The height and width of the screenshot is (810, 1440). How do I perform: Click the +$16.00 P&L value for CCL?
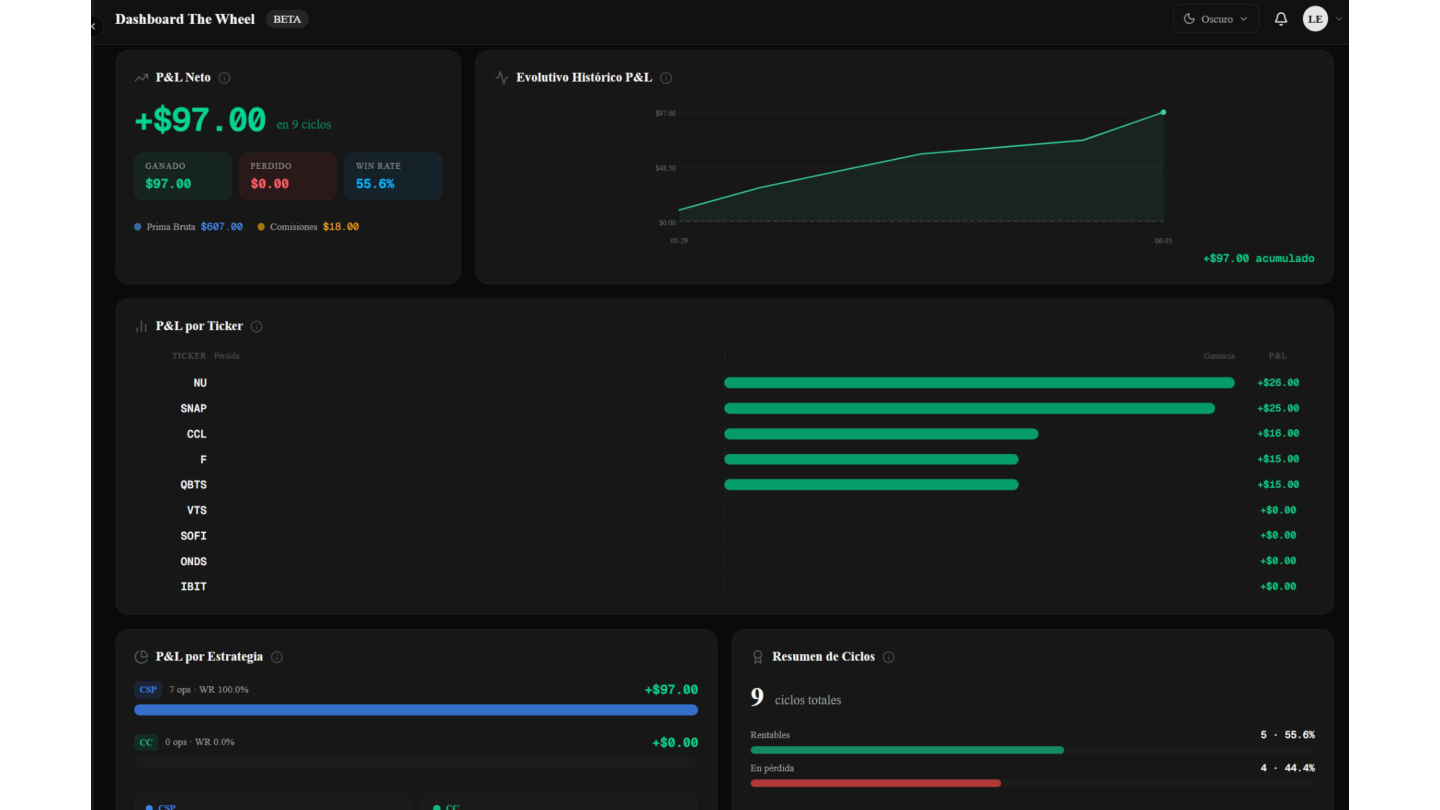click(x=1278, y=434)
